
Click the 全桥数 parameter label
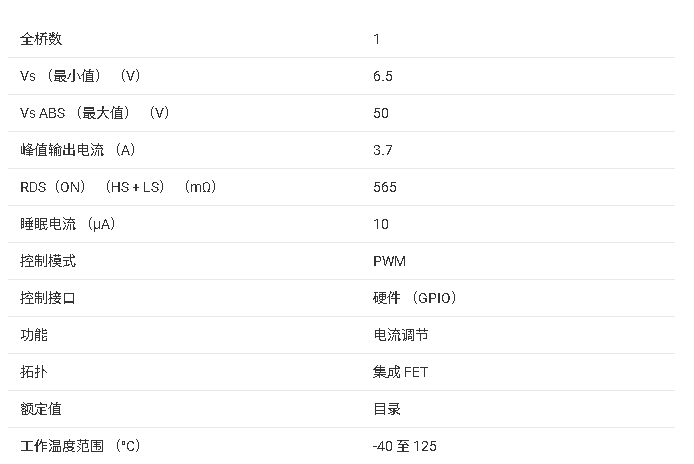41,39
